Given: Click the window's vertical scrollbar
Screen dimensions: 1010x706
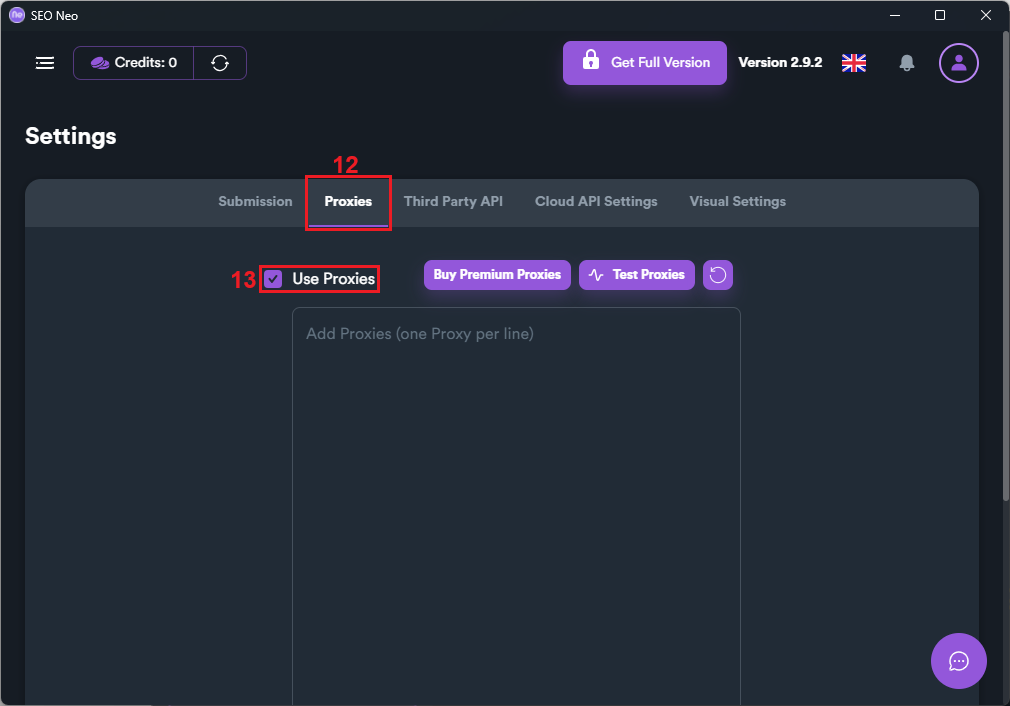Looking at the screenshot, I should [1005, 264].
